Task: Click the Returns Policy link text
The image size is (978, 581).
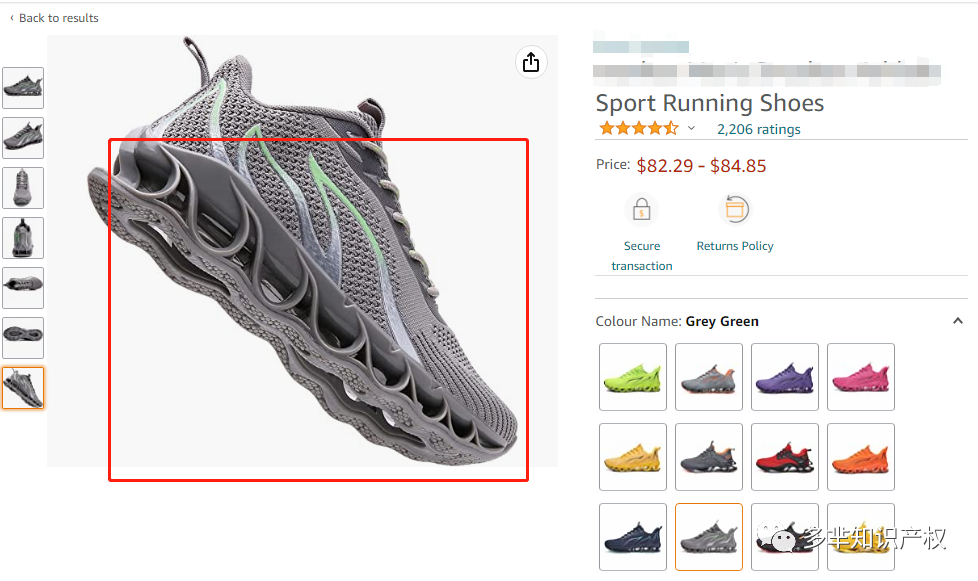Action: tap(735, 246)
